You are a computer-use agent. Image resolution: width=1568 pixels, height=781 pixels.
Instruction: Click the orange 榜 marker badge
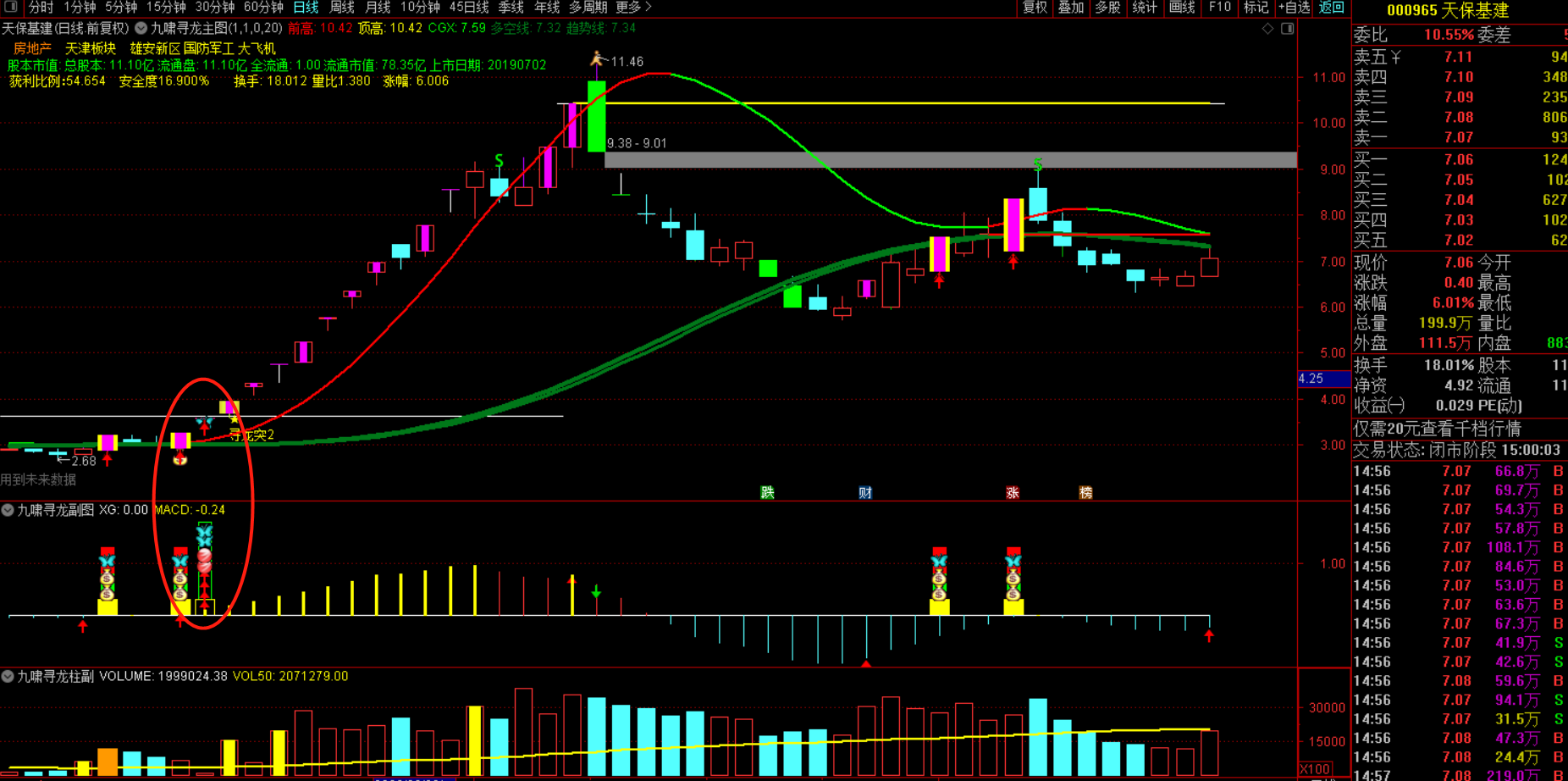(1085, 493)
